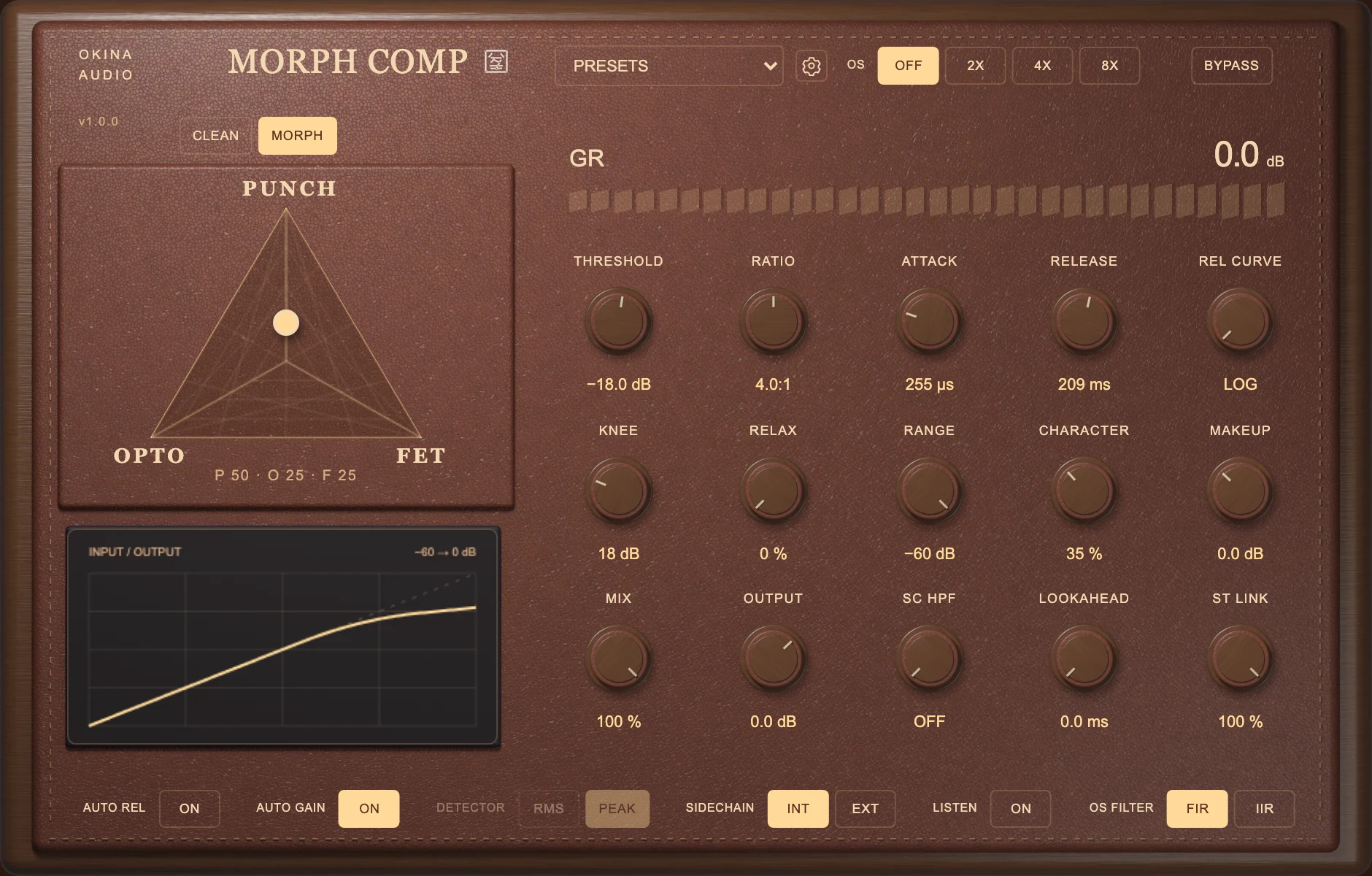This screenshot has width=1372, height=876.
Task: Click the Rel Curve knob
Action: (x=1240, y=321)
